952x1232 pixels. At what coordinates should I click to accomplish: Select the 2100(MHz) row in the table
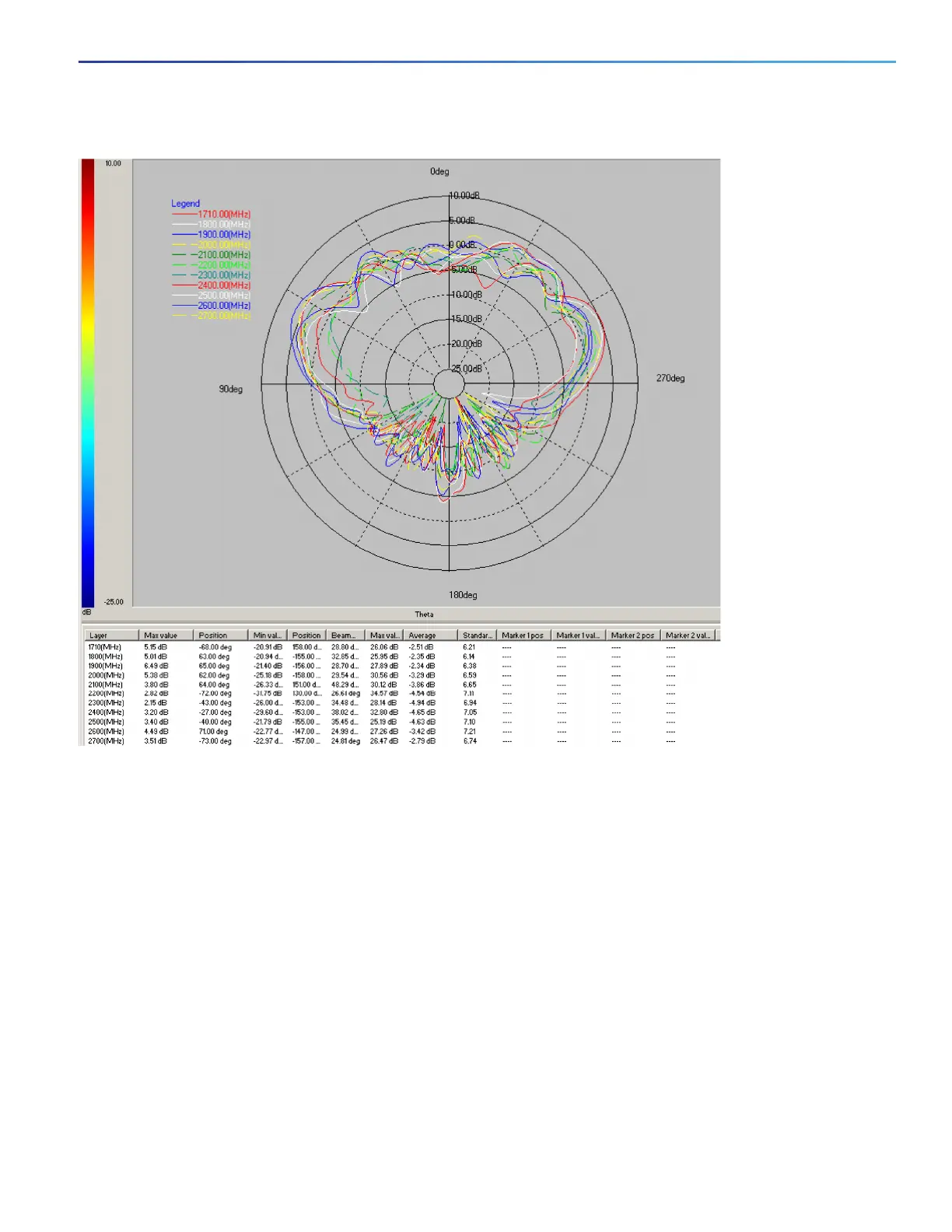400,684
